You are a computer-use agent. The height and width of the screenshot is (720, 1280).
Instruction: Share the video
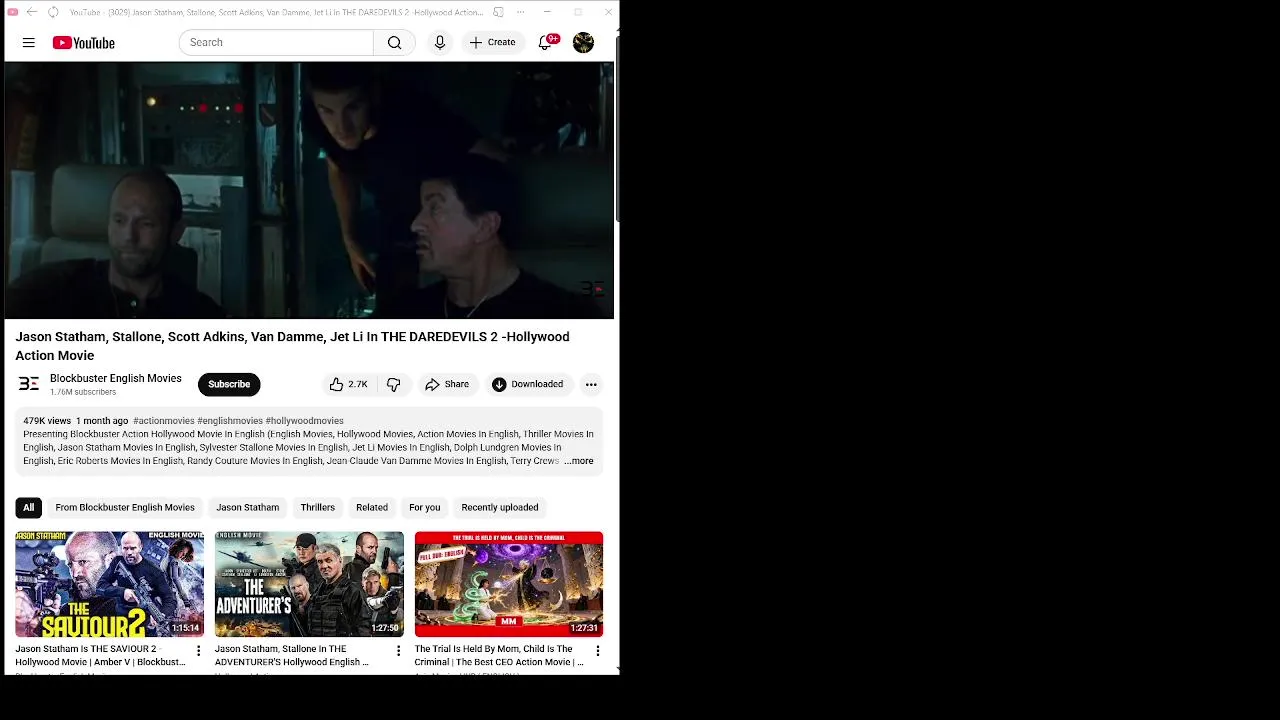[x=447, y=384]
